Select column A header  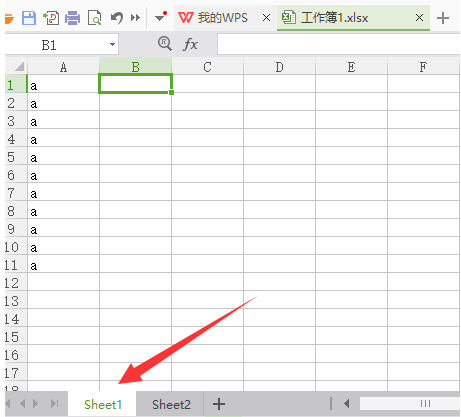63,67
